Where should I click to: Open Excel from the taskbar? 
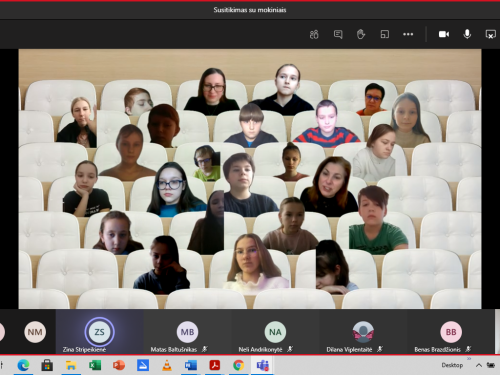point(95,365)
